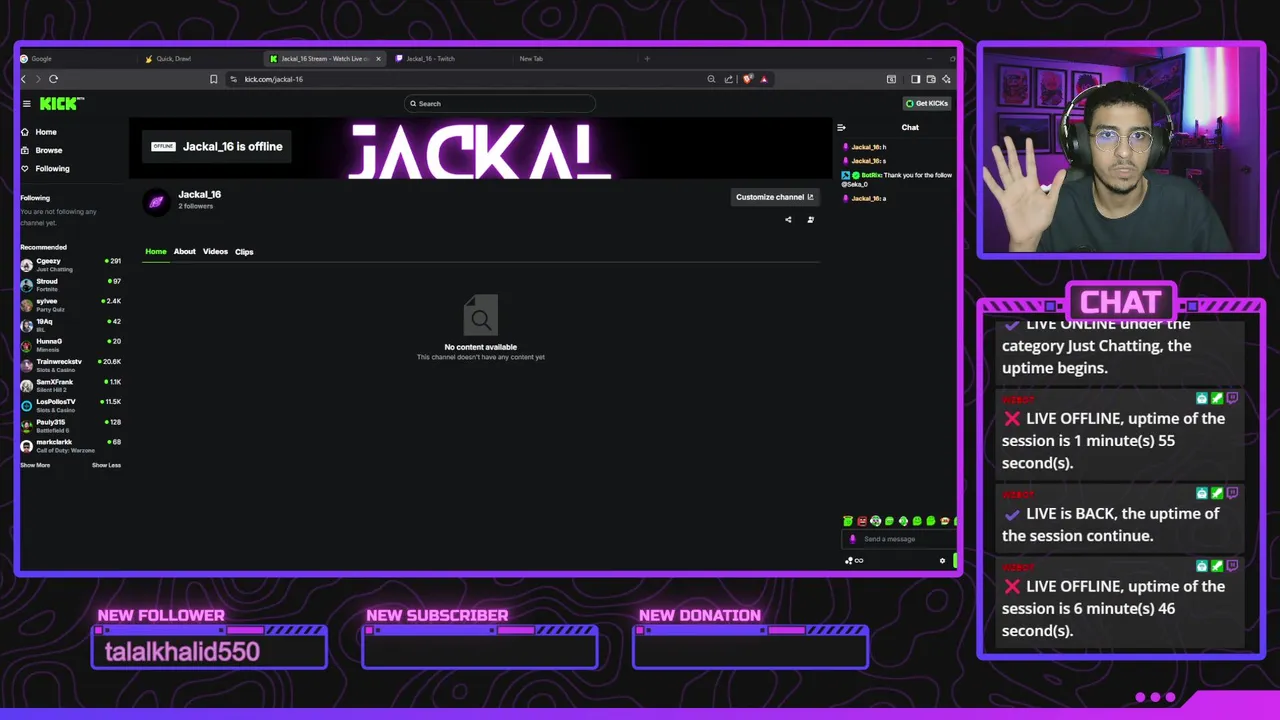Viewport: 1280px width, 720px height.
Task: Click Show Less under Recommended
Action: pos(106,465)
